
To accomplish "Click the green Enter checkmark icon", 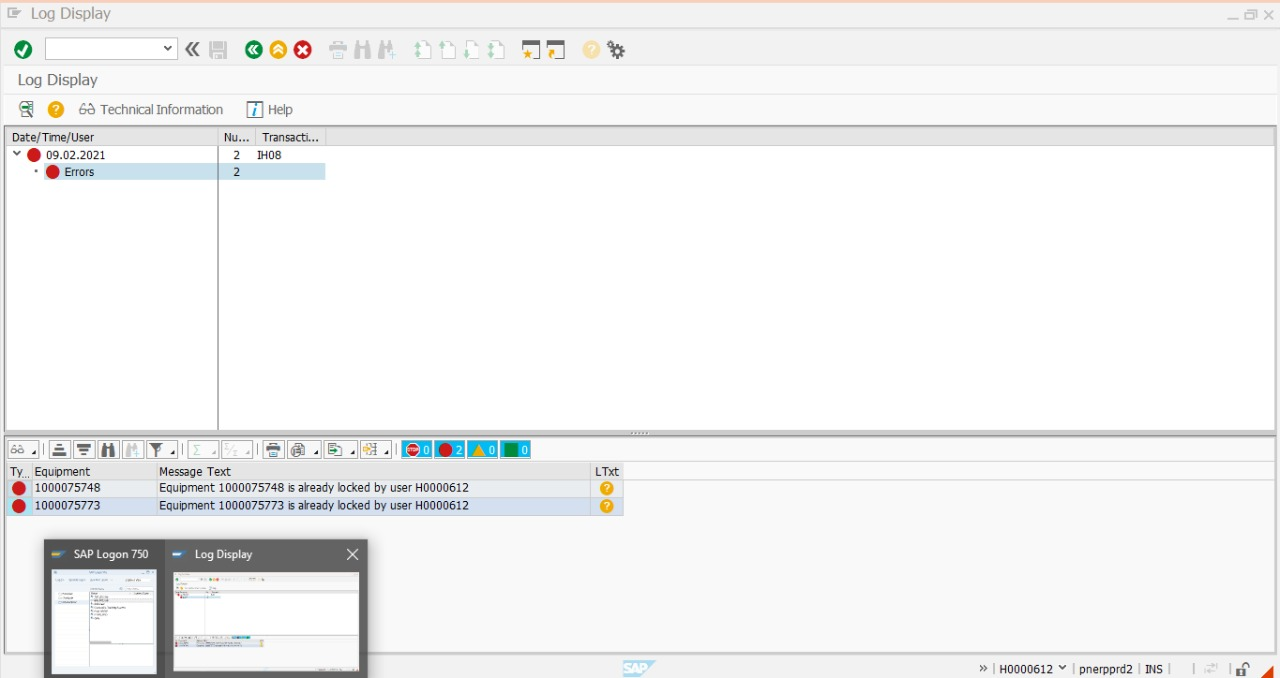I will pyautogui.click(x=23, y=50).
